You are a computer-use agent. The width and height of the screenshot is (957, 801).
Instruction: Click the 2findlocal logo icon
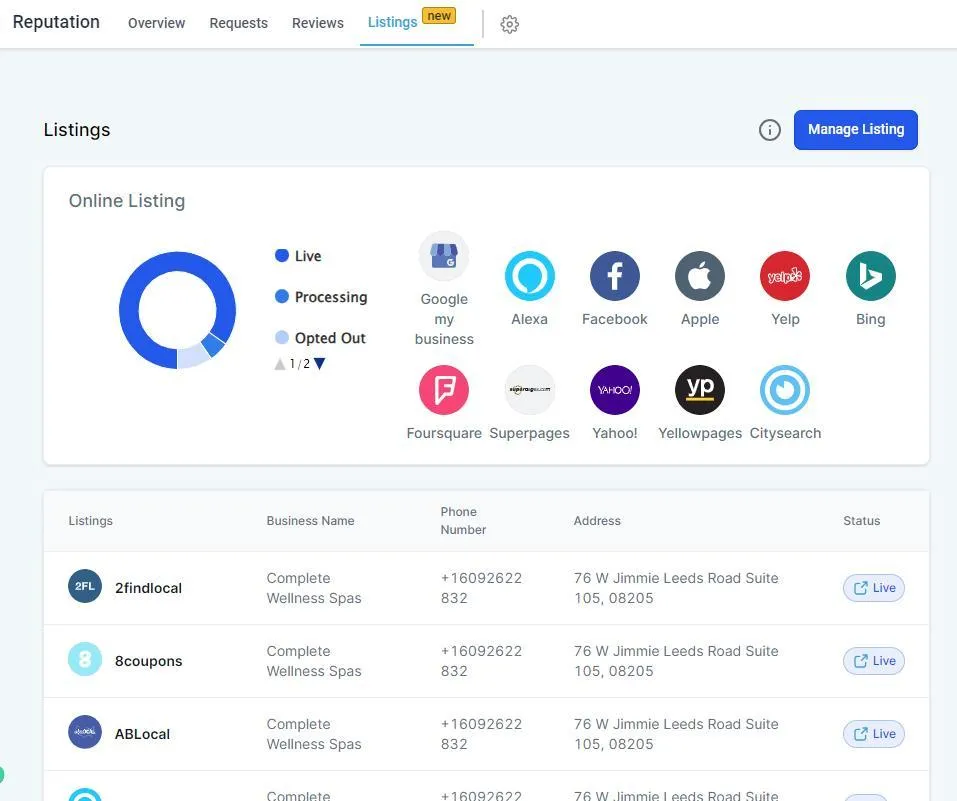click(x=85, y=586)
